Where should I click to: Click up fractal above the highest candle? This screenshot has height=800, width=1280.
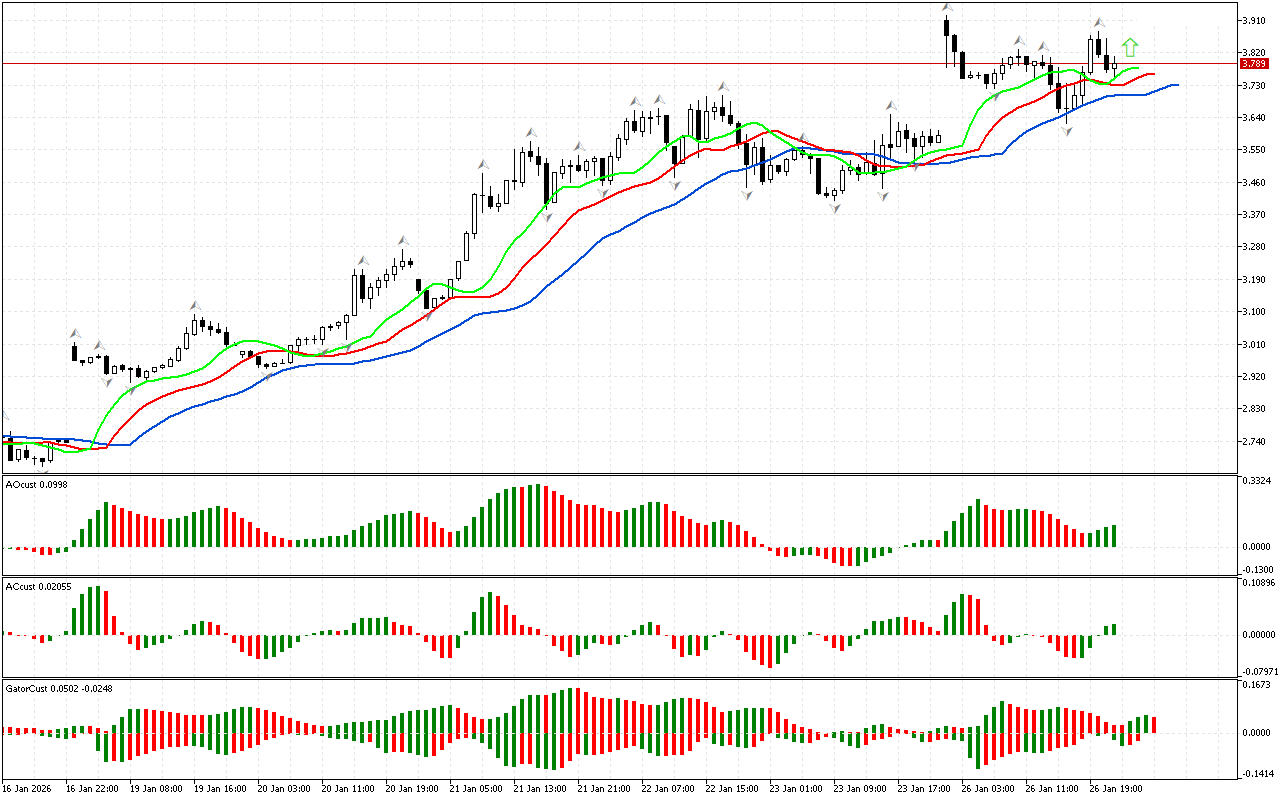point(946,8)
